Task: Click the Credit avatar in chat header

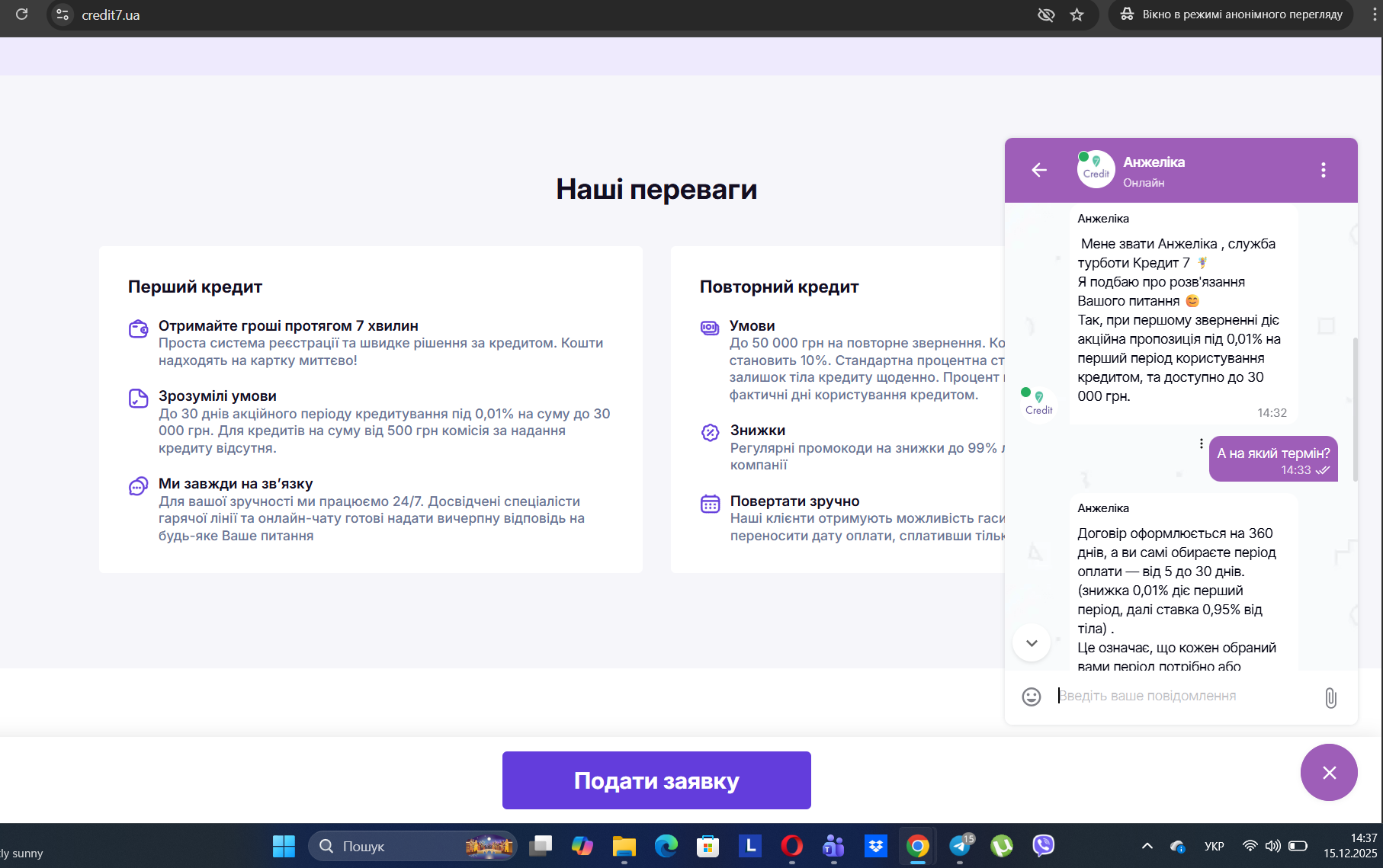Action: [x=1096, y=169]
